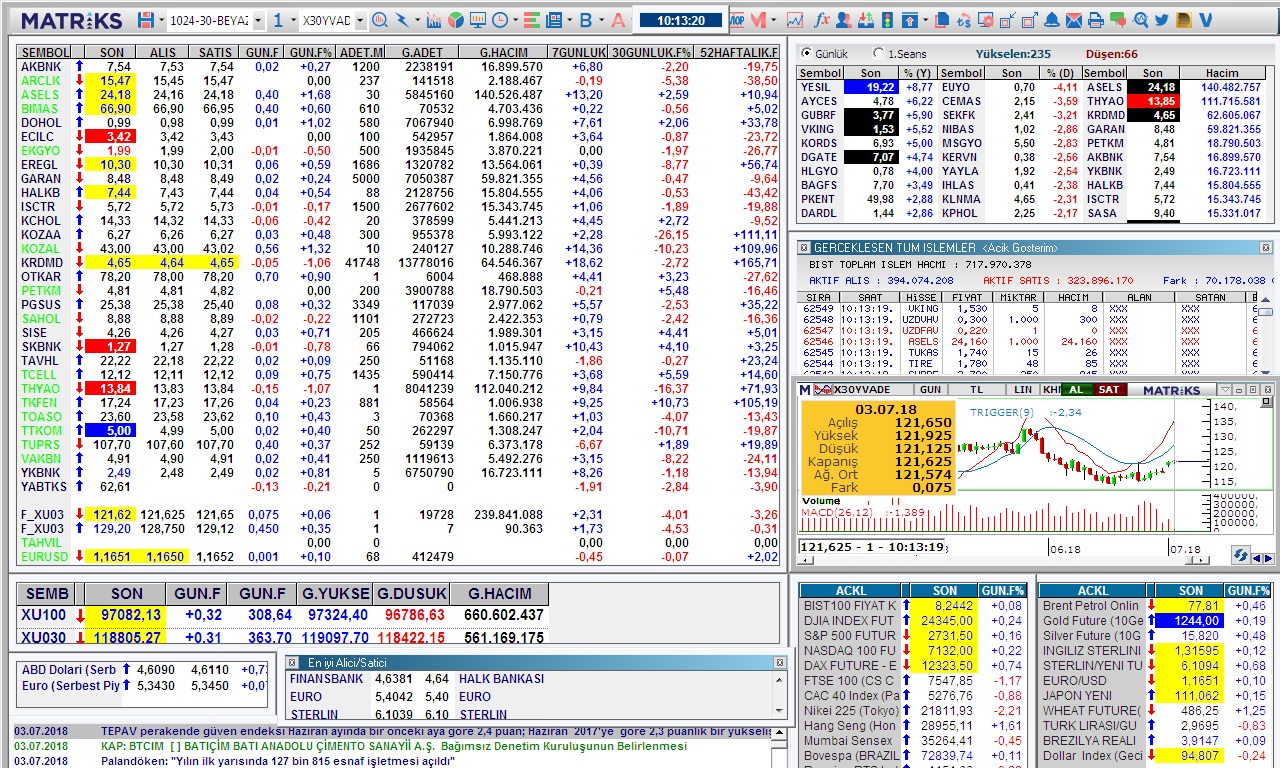This screenshot has height=768, width=1280.
Task: Open the news page icon
Action: pyautogui.click(x=554, y=20)
